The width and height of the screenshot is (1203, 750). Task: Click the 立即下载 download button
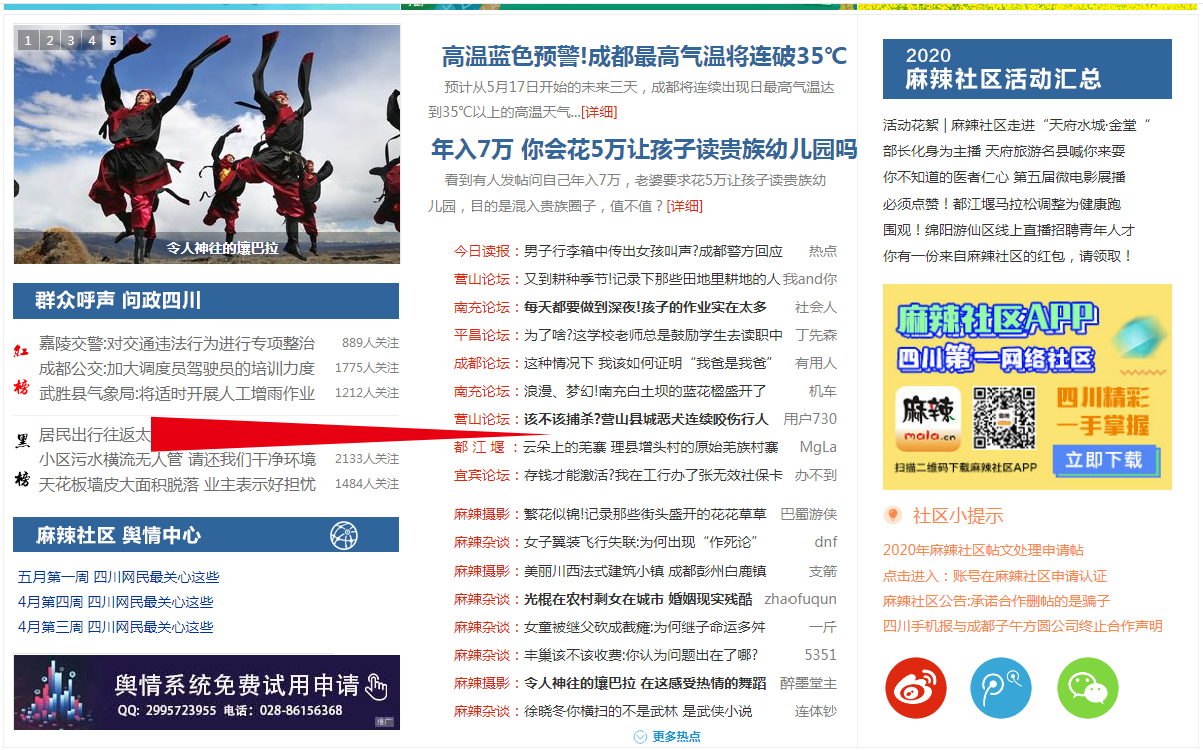click(x=1103, y=459)
